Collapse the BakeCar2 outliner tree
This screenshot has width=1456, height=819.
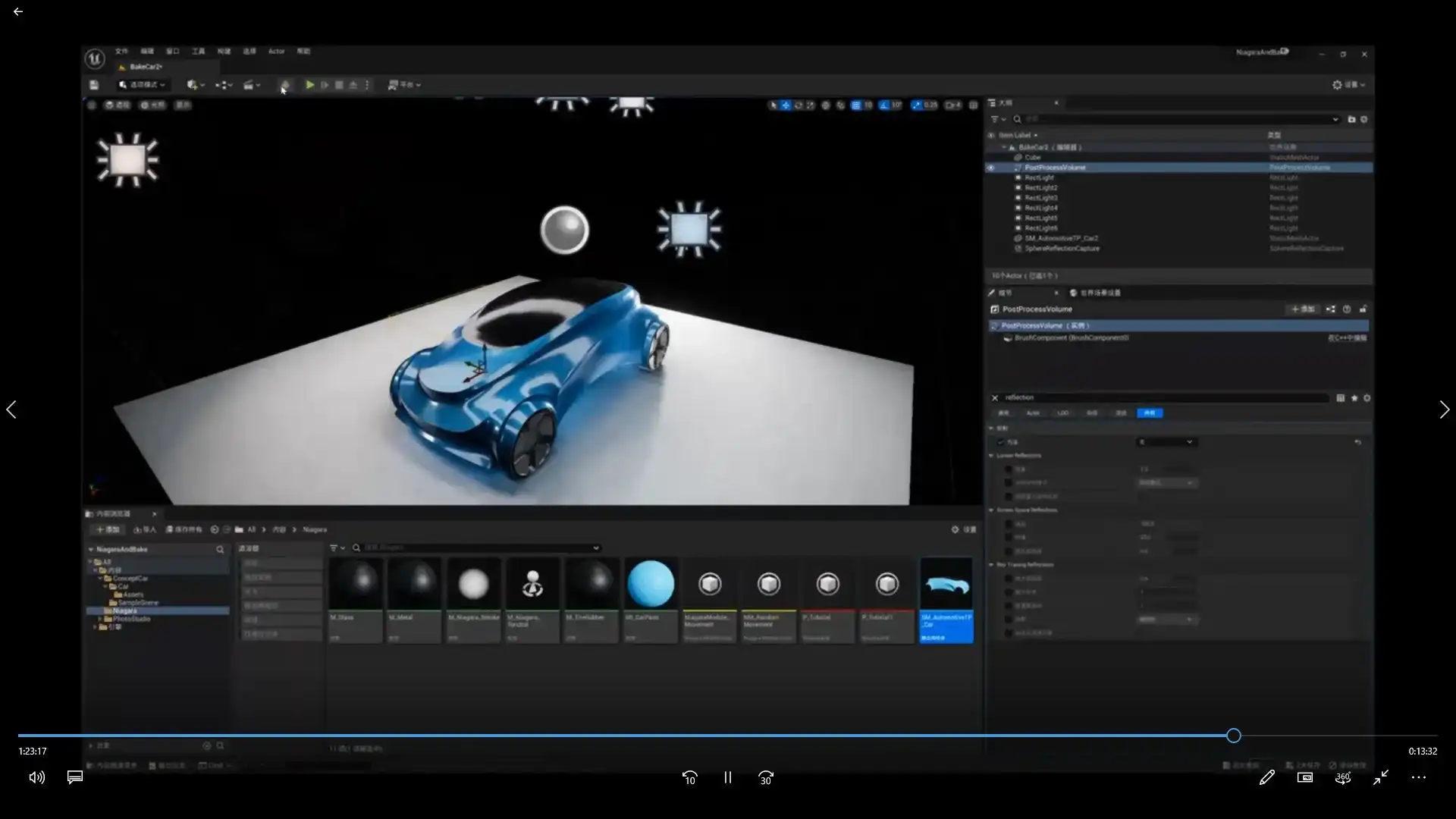click(1004, 147)
